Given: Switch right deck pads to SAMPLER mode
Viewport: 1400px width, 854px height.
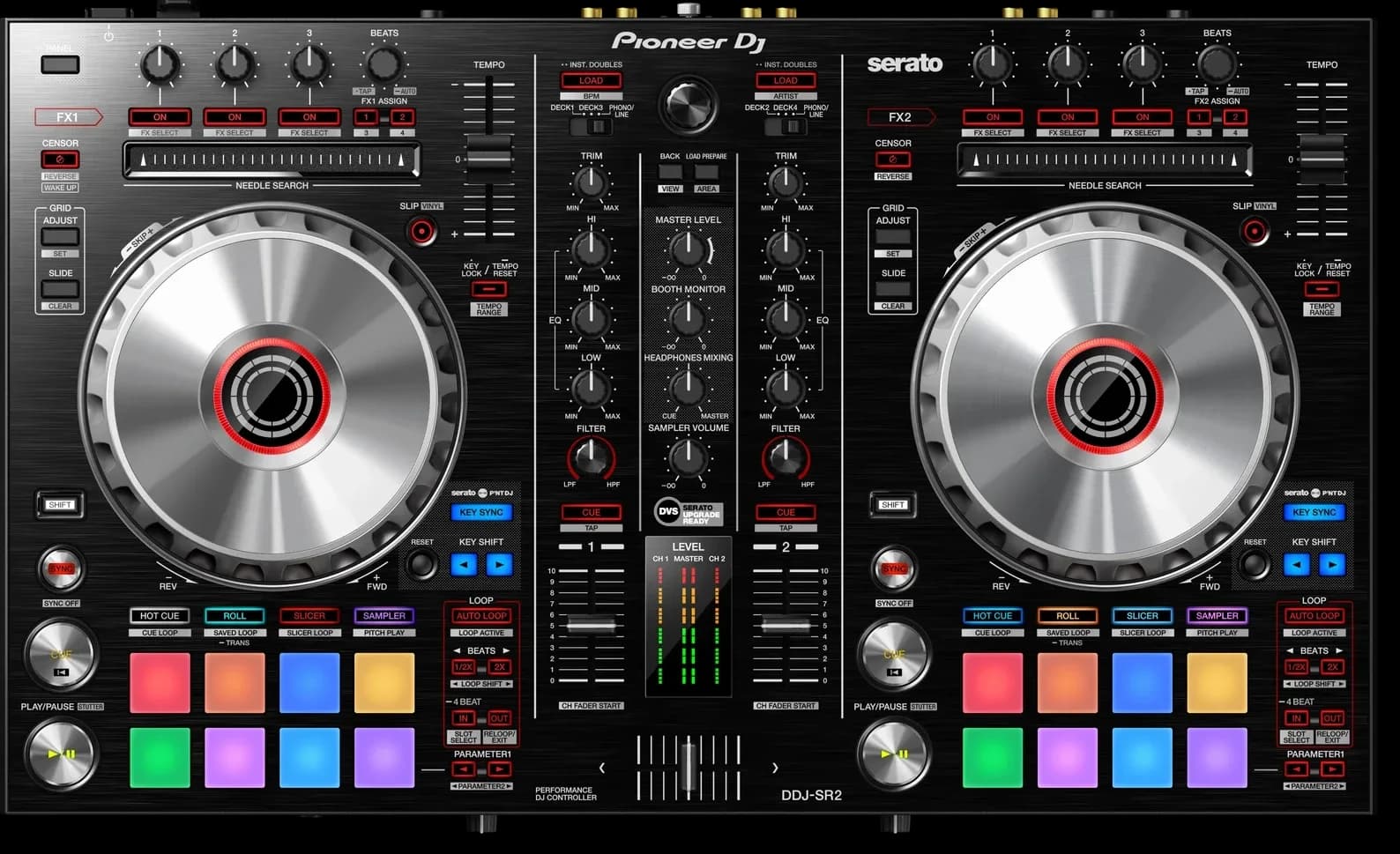Looking at the screenshot, I should (x=1218, y=616).
